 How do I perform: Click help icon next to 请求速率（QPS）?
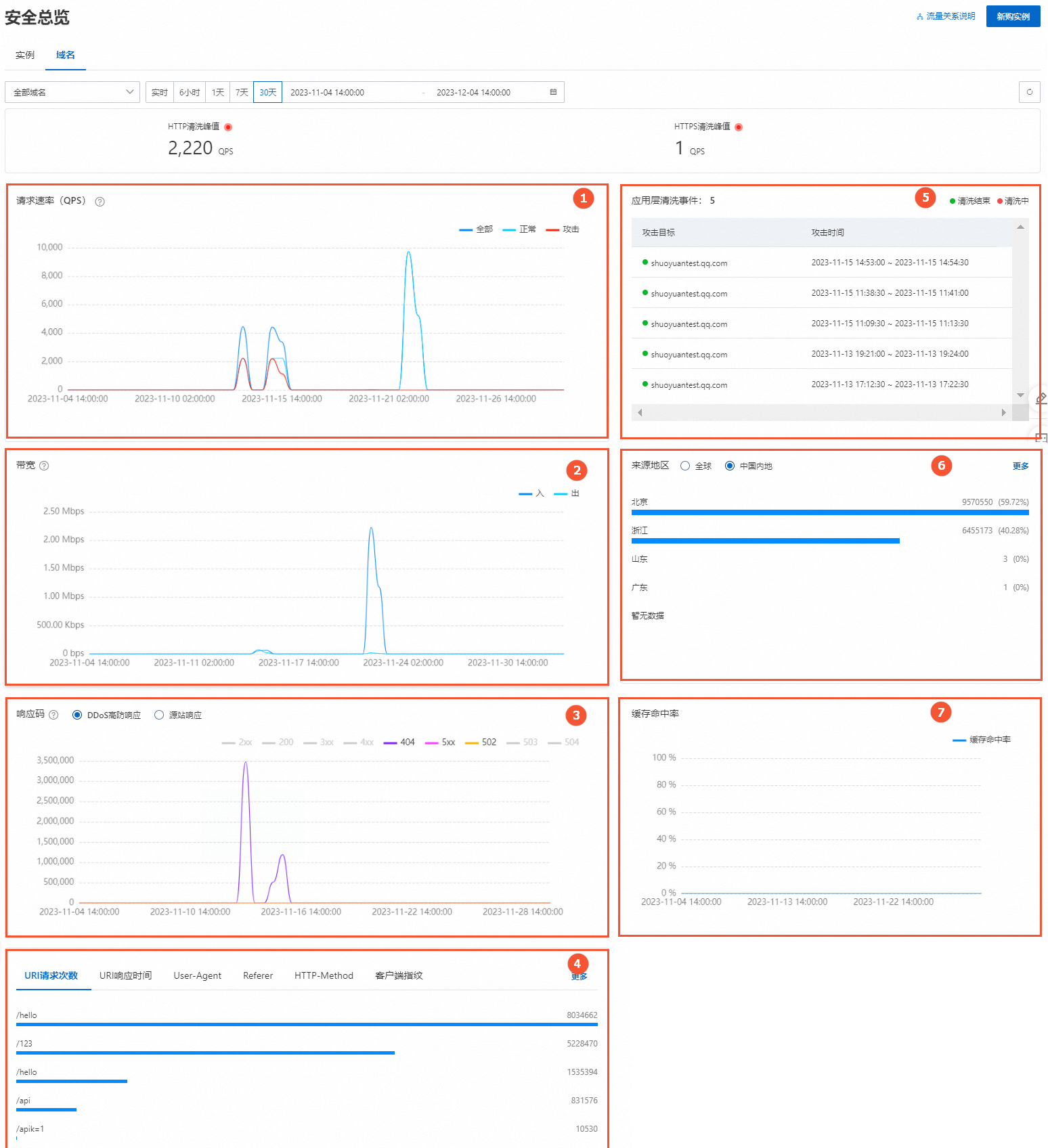[100, 202]
